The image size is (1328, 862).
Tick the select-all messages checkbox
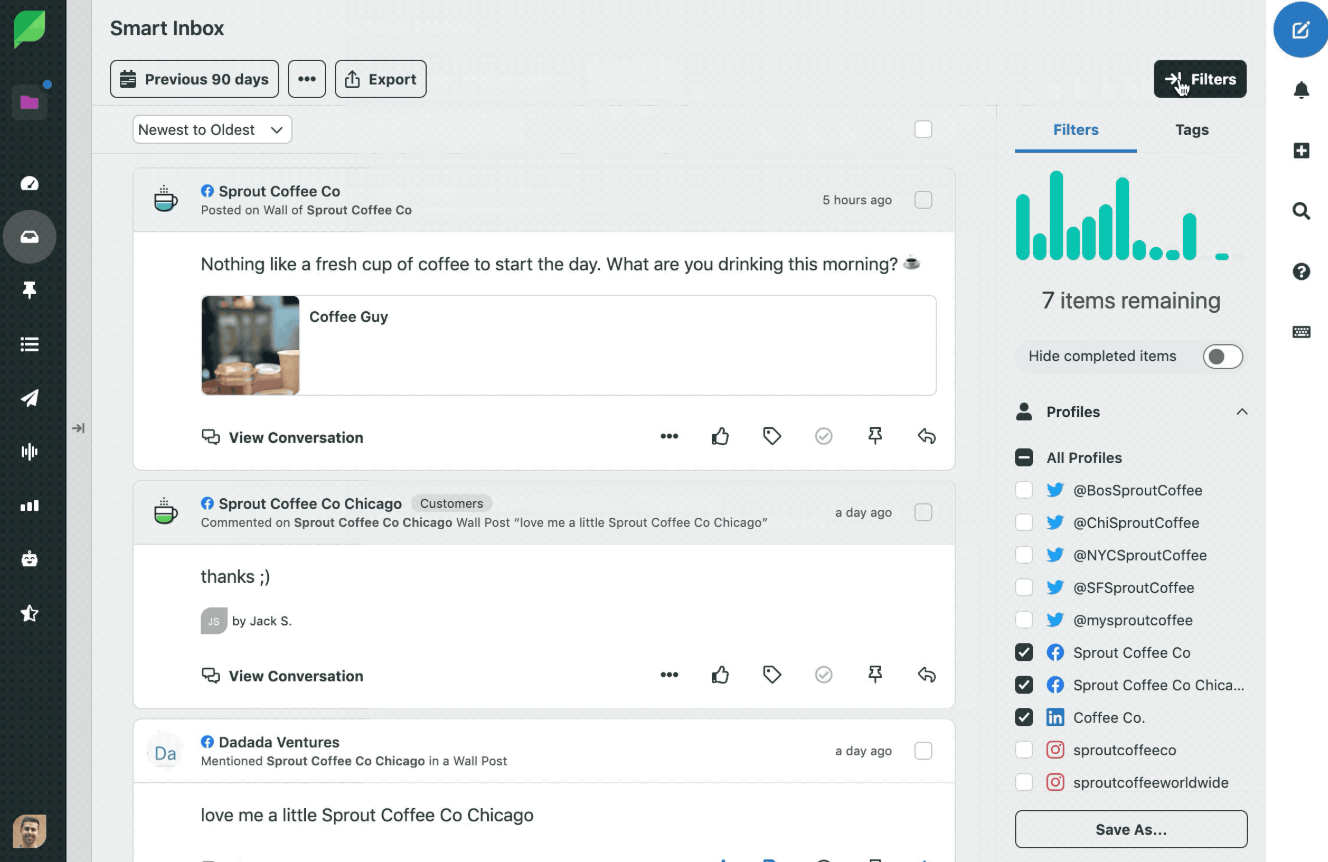point(923,129)
